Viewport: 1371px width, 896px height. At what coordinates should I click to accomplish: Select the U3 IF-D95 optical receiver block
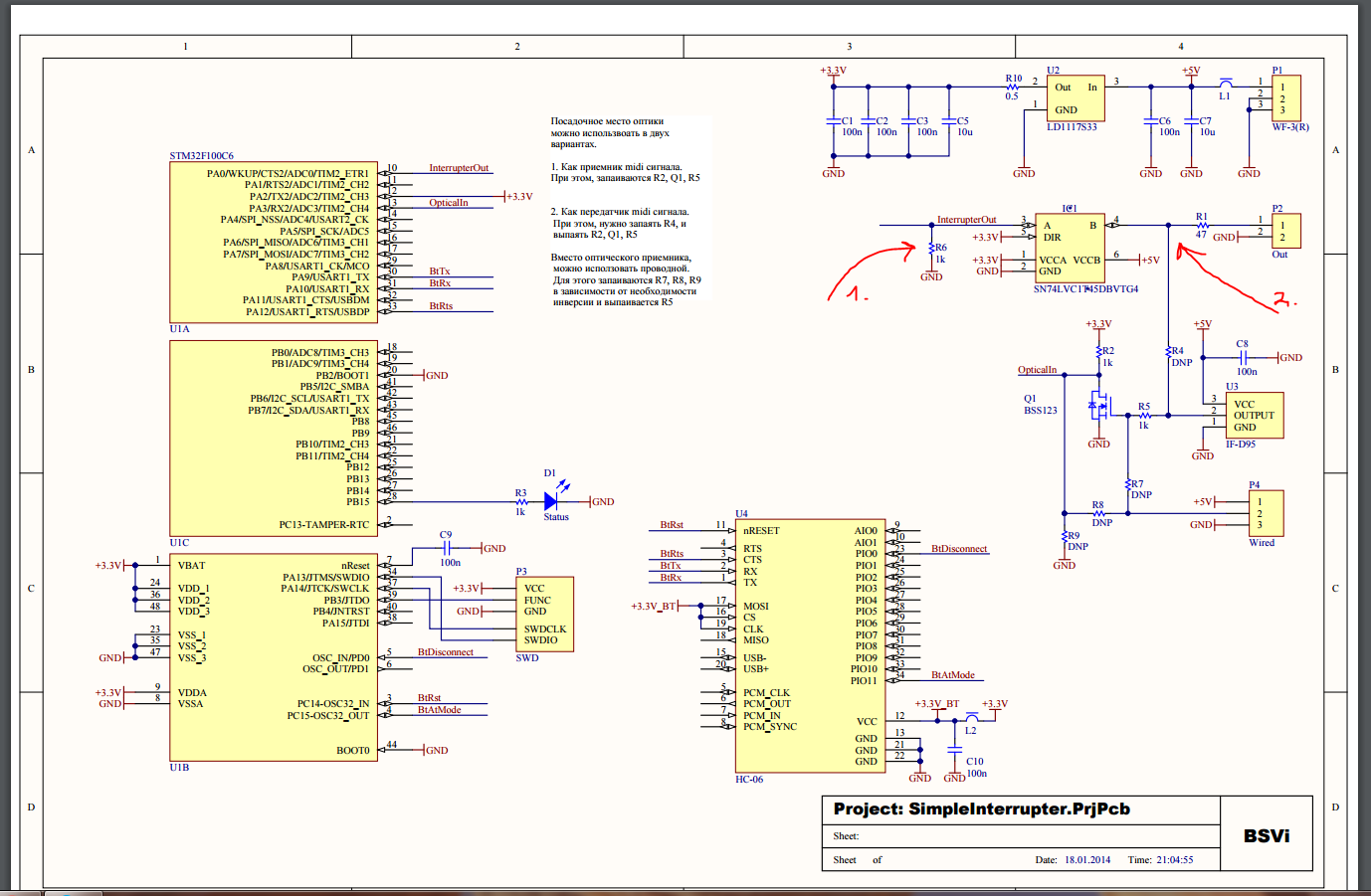tap(1254, 415)
